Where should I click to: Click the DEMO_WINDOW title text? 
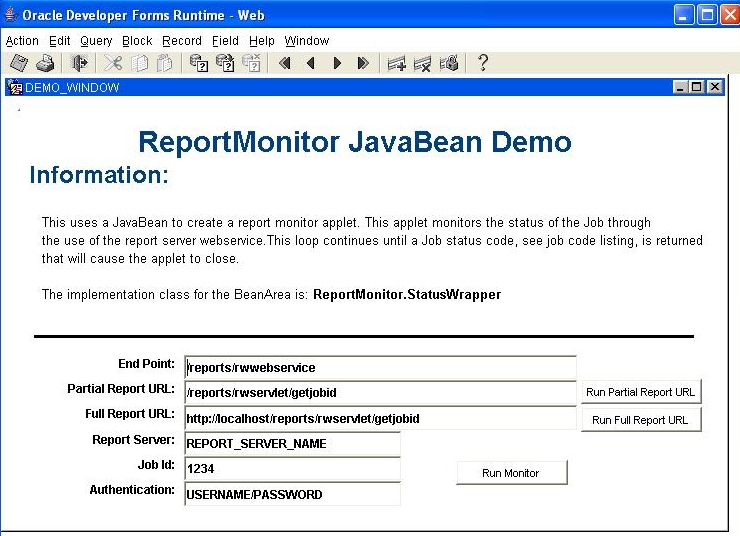click(x=72, y=88)
